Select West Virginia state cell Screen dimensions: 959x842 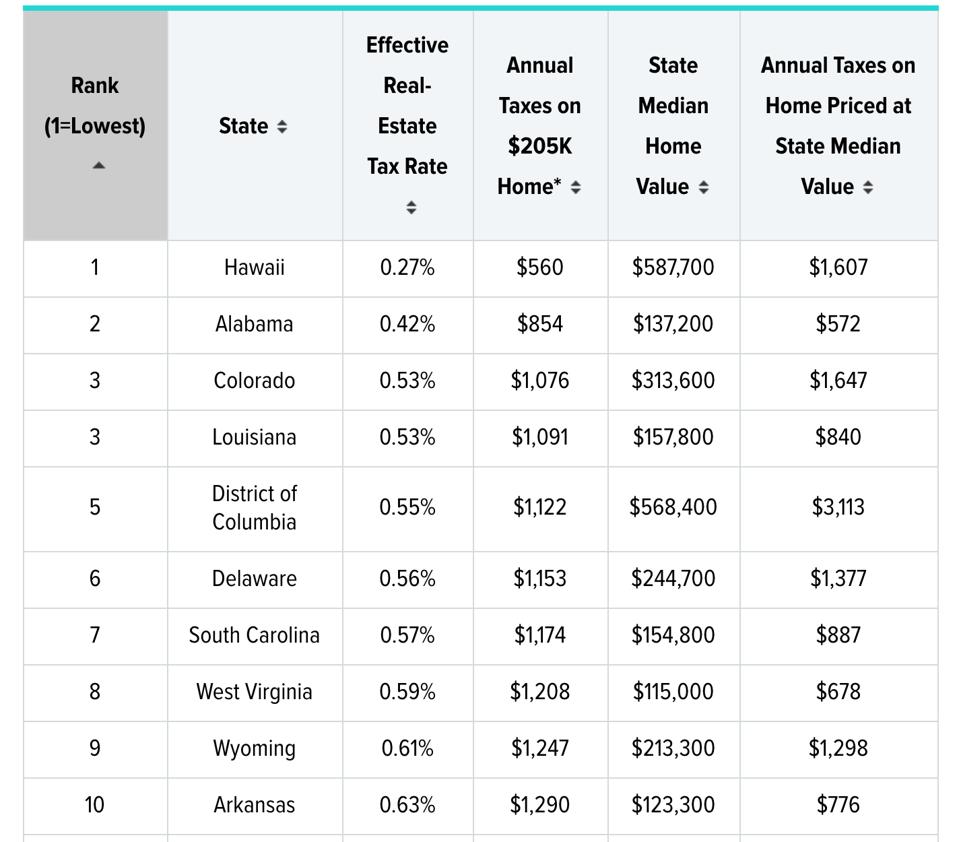(x=254, y=692)
